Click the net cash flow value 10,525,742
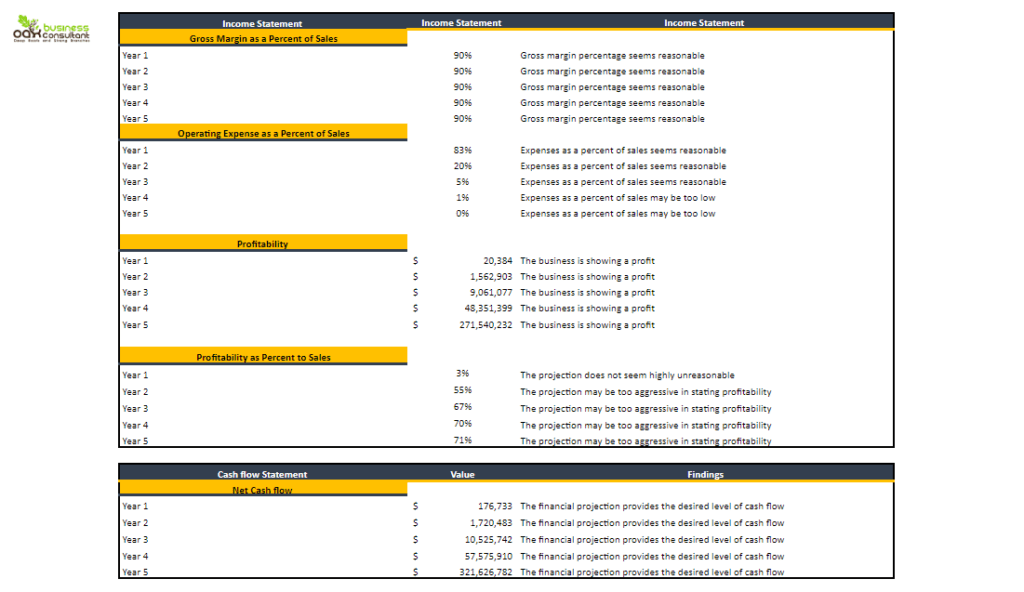This screenshot has height=592, width=1024. tap(488, 540)
